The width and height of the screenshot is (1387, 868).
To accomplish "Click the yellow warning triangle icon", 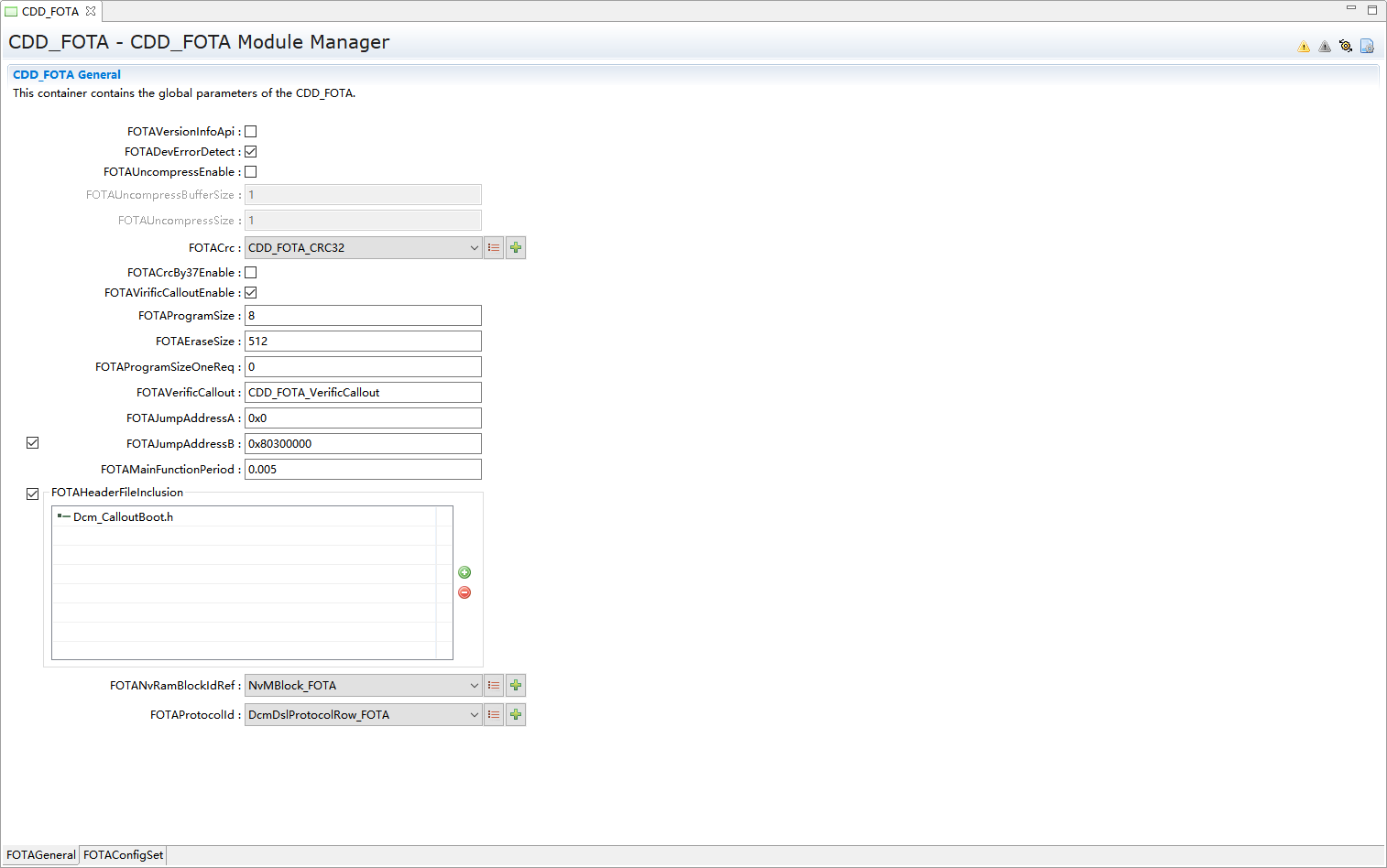I will tap(1304, 47).
